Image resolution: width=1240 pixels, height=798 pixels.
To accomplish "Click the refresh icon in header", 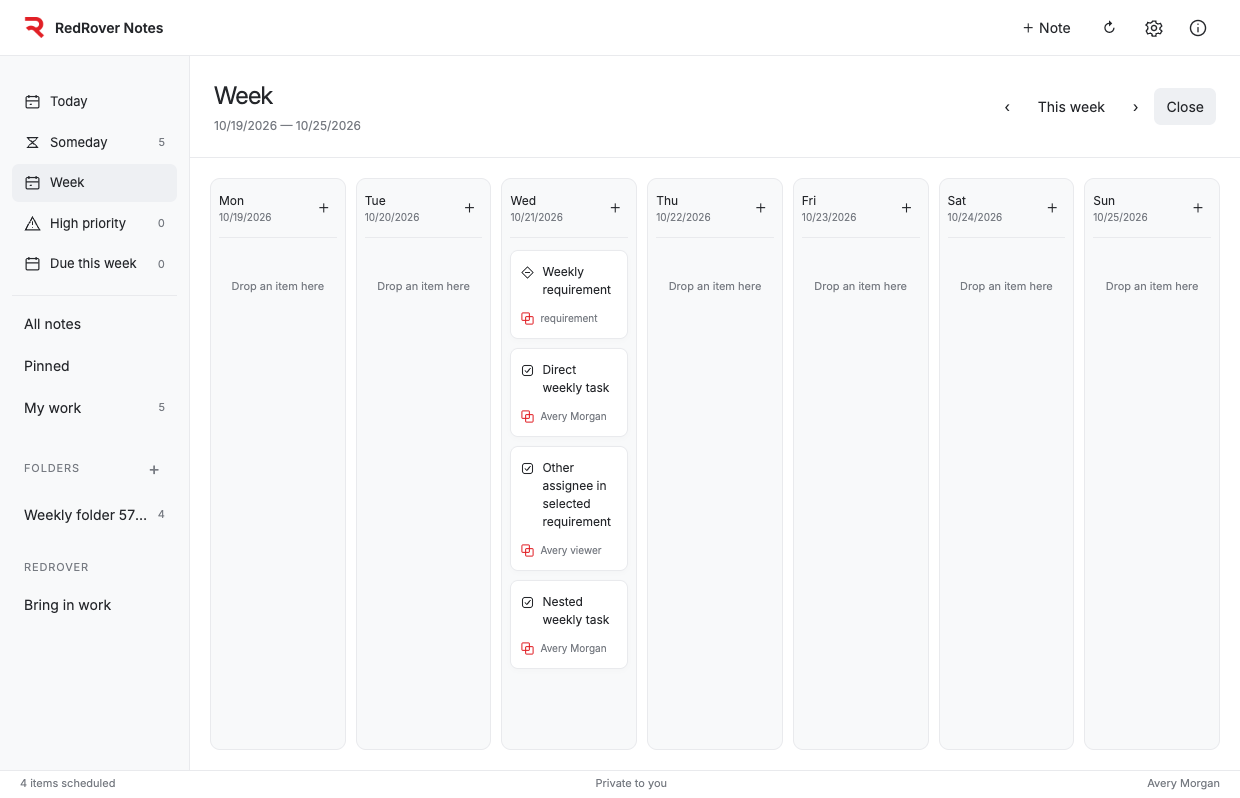I will click(1109, 28).
